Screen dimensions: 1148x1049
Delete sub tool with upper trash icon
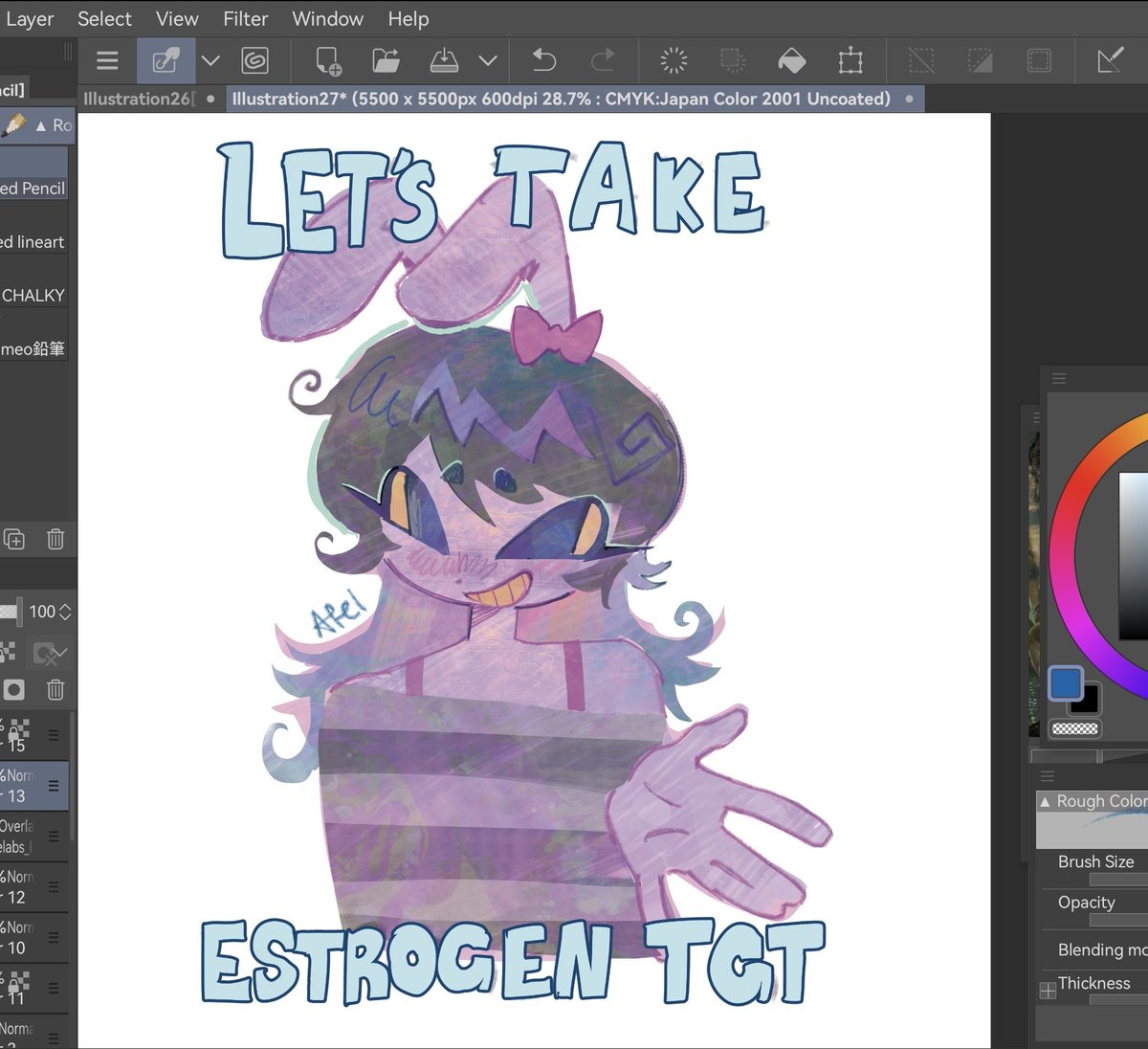55,539
